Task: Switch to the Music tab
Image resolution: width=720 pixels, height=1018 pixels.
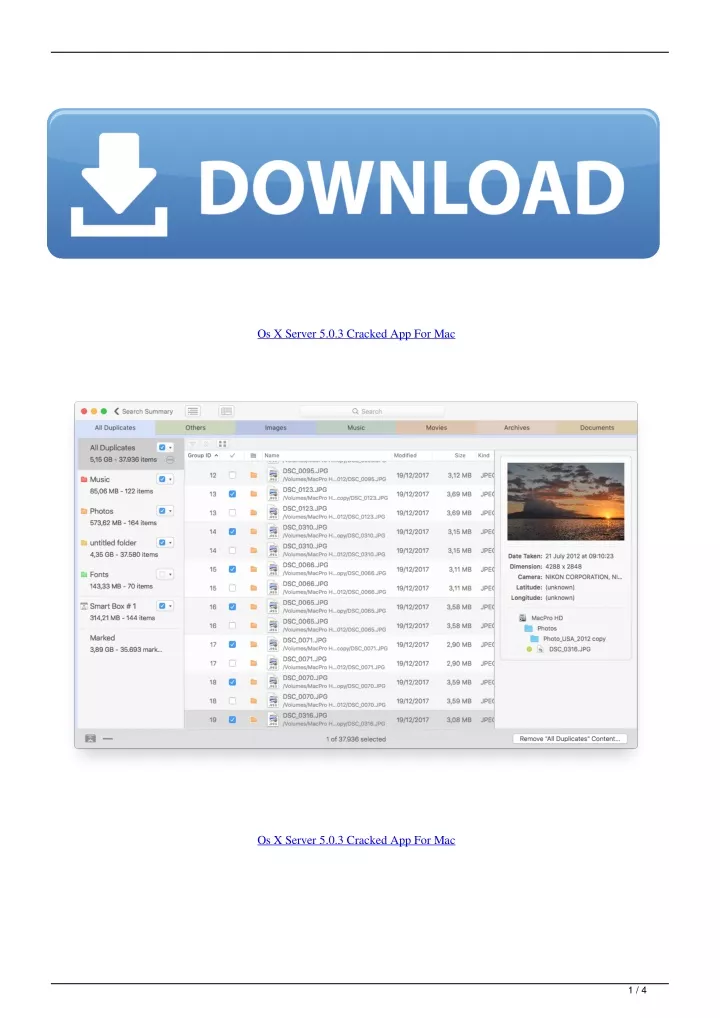Action: [x=356, y=428]
